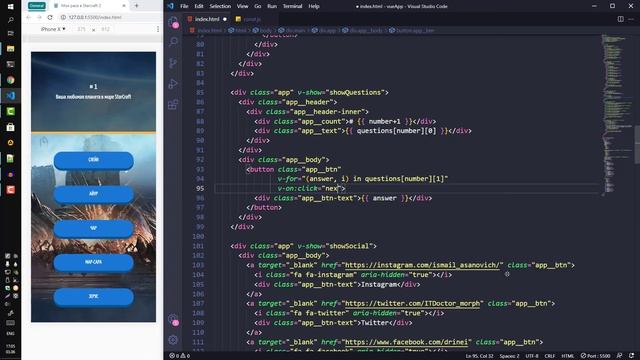Open the Help menu
Screen dimensions: 640x360
314,6
